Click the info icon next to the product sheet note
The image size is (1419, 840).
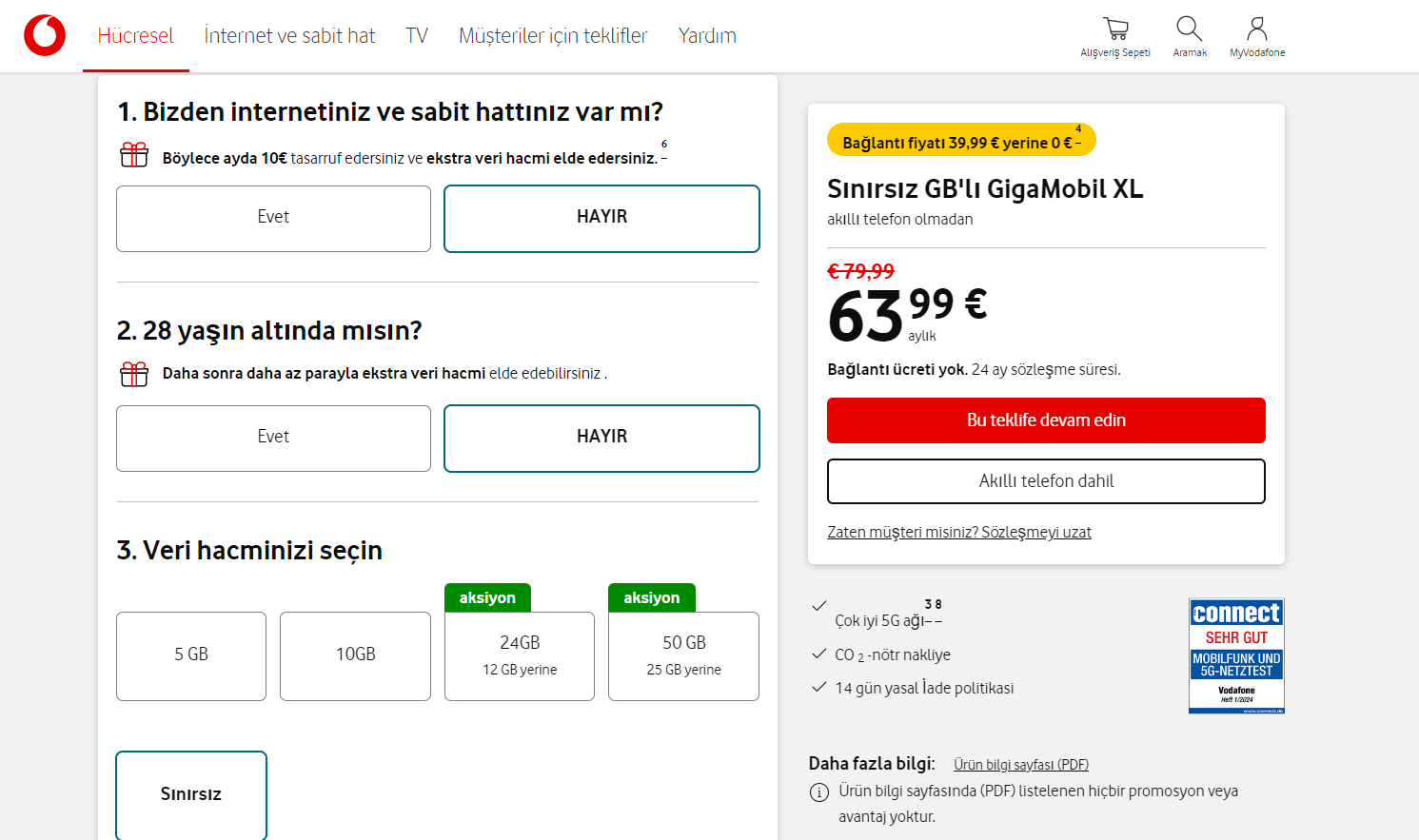click(x=818, y=792)
